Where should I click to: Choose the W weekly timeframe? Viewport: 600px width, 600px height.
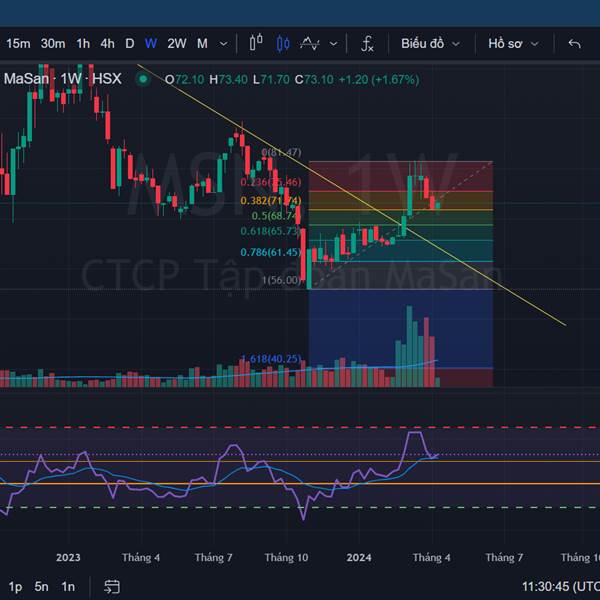[x=151, y=44]
